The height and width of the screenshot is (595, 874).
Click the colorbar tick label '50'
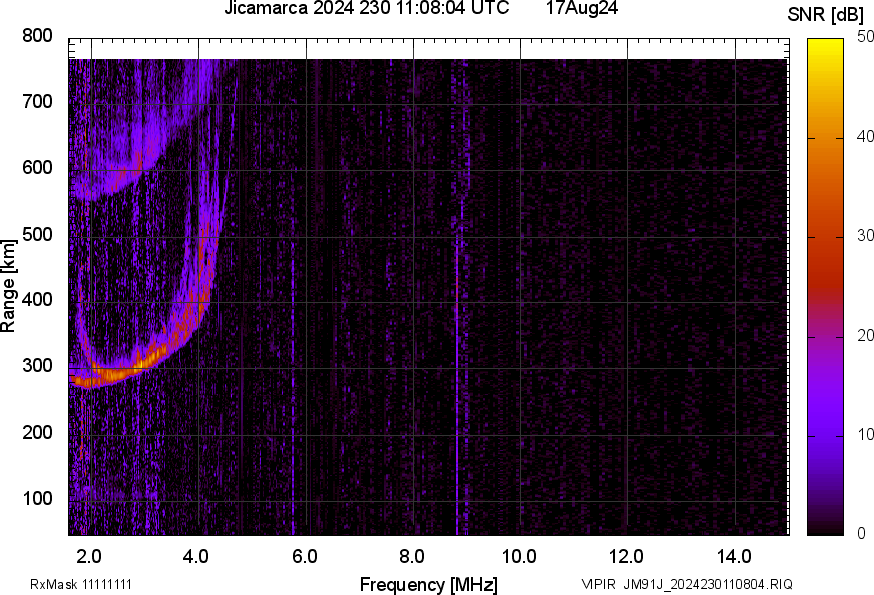tap(865, 36)
